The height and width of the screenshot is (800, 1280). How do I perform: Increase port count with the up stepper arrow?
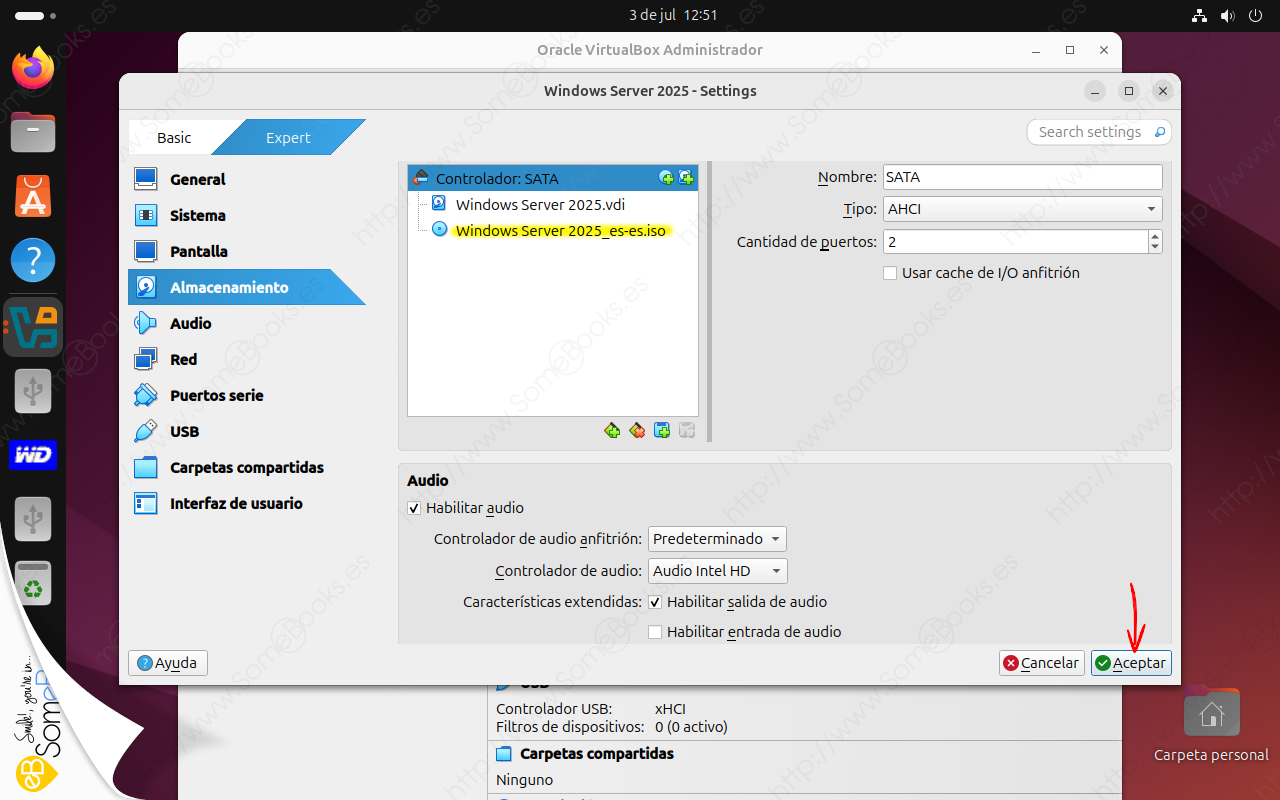click(1155, 236)
